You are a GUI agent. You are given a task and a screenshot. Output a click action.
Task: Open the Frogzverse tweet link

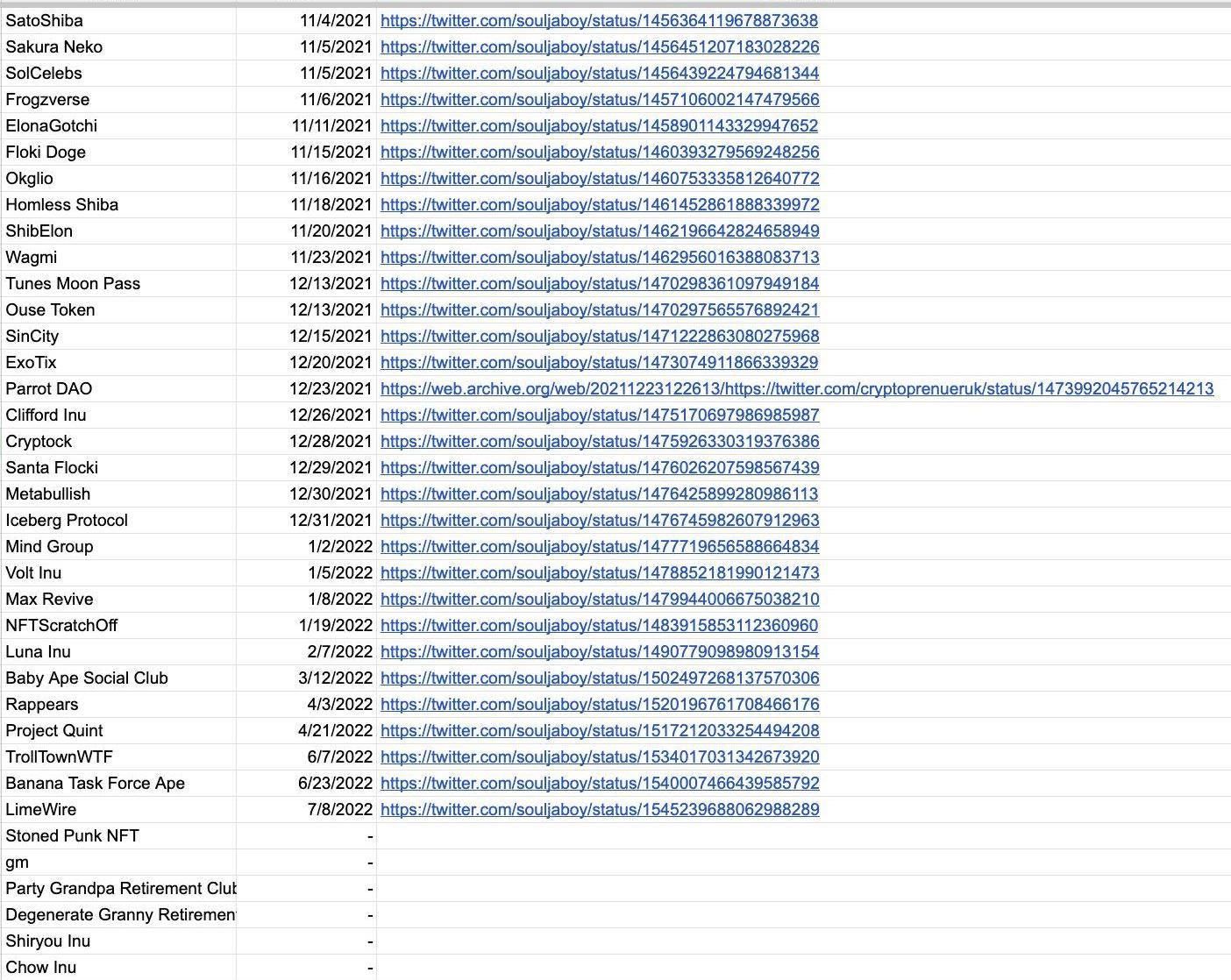[599, 99]
